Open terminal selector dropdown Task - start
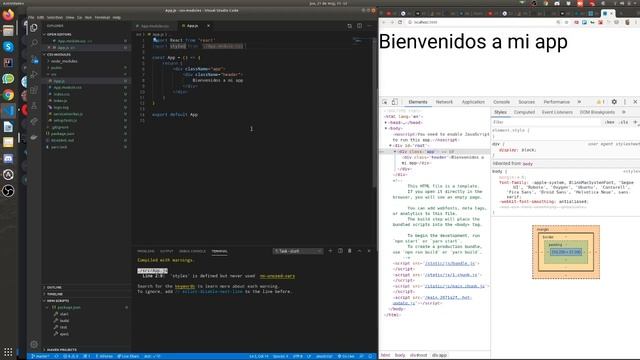The height and width of the screenshot is (360, 640). 298,251
